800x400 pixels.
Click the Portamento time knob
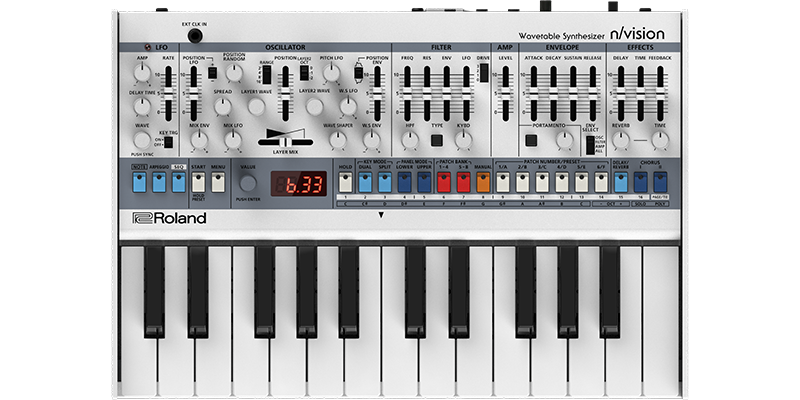pyautogui.click(x=564, y=140)
